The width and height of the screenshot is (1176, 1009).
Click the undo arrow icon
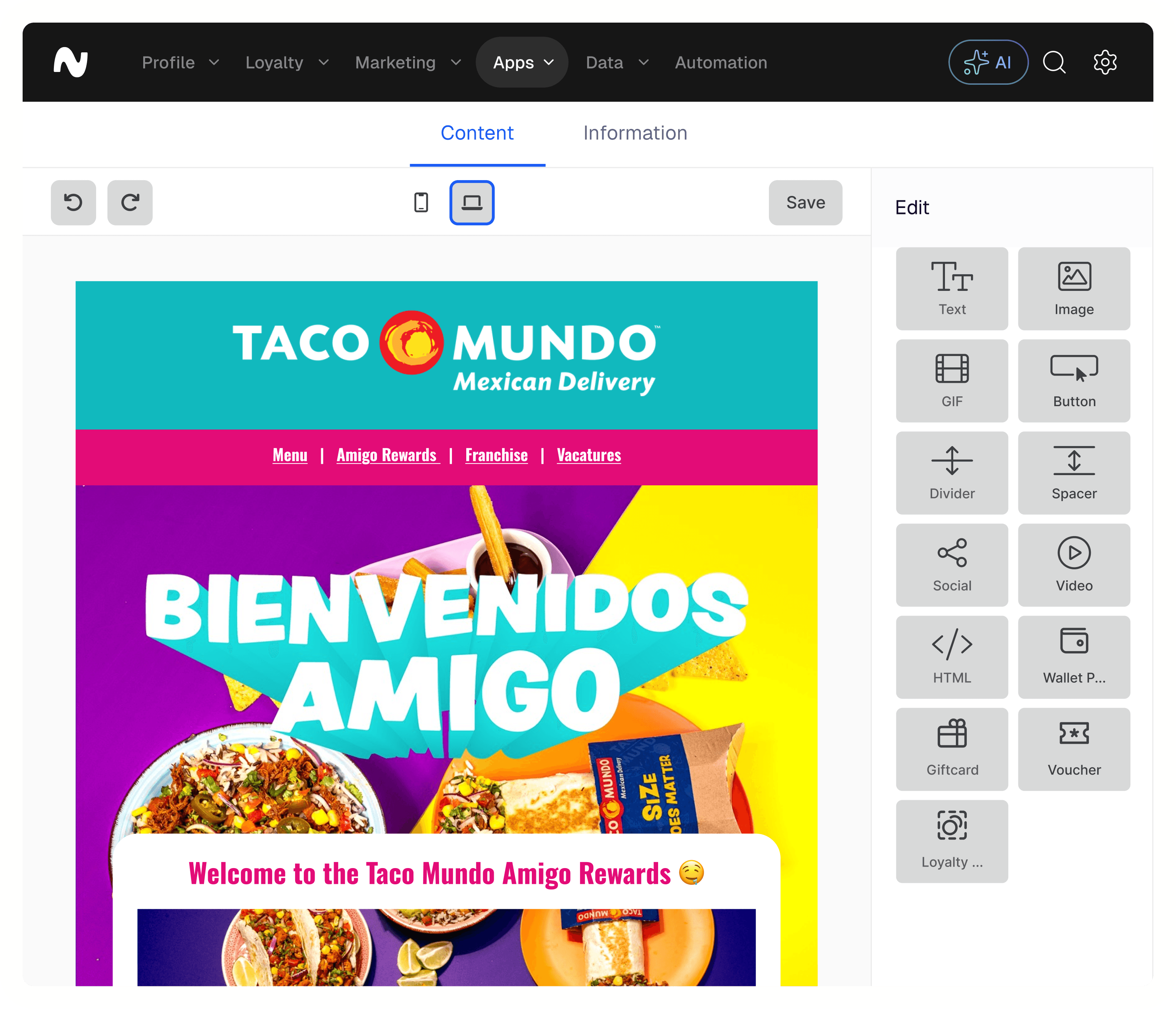coord(73,203)
